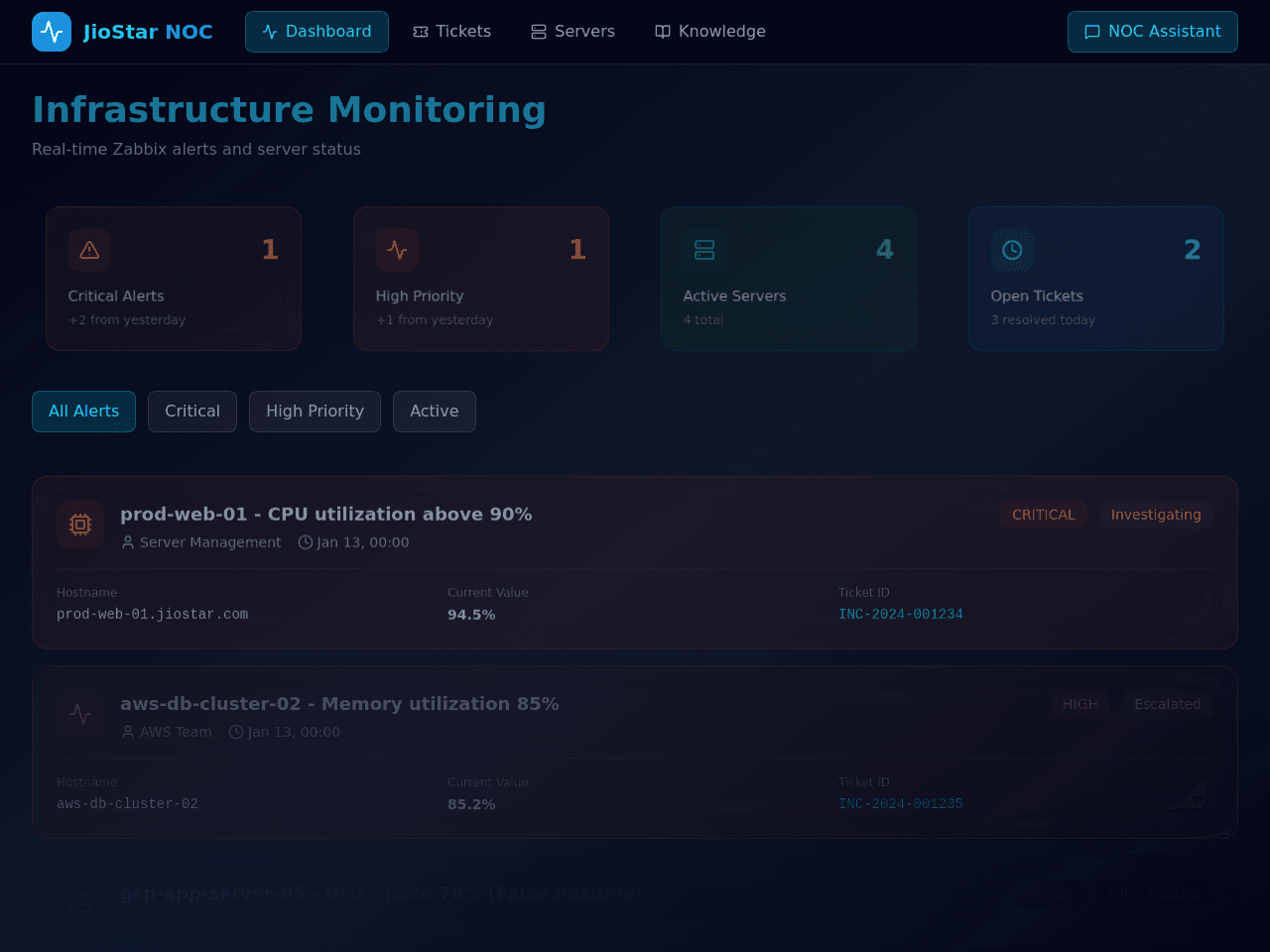Open the NOC Assistant chat
1270x952 pixels.
tap(1153, 32)
